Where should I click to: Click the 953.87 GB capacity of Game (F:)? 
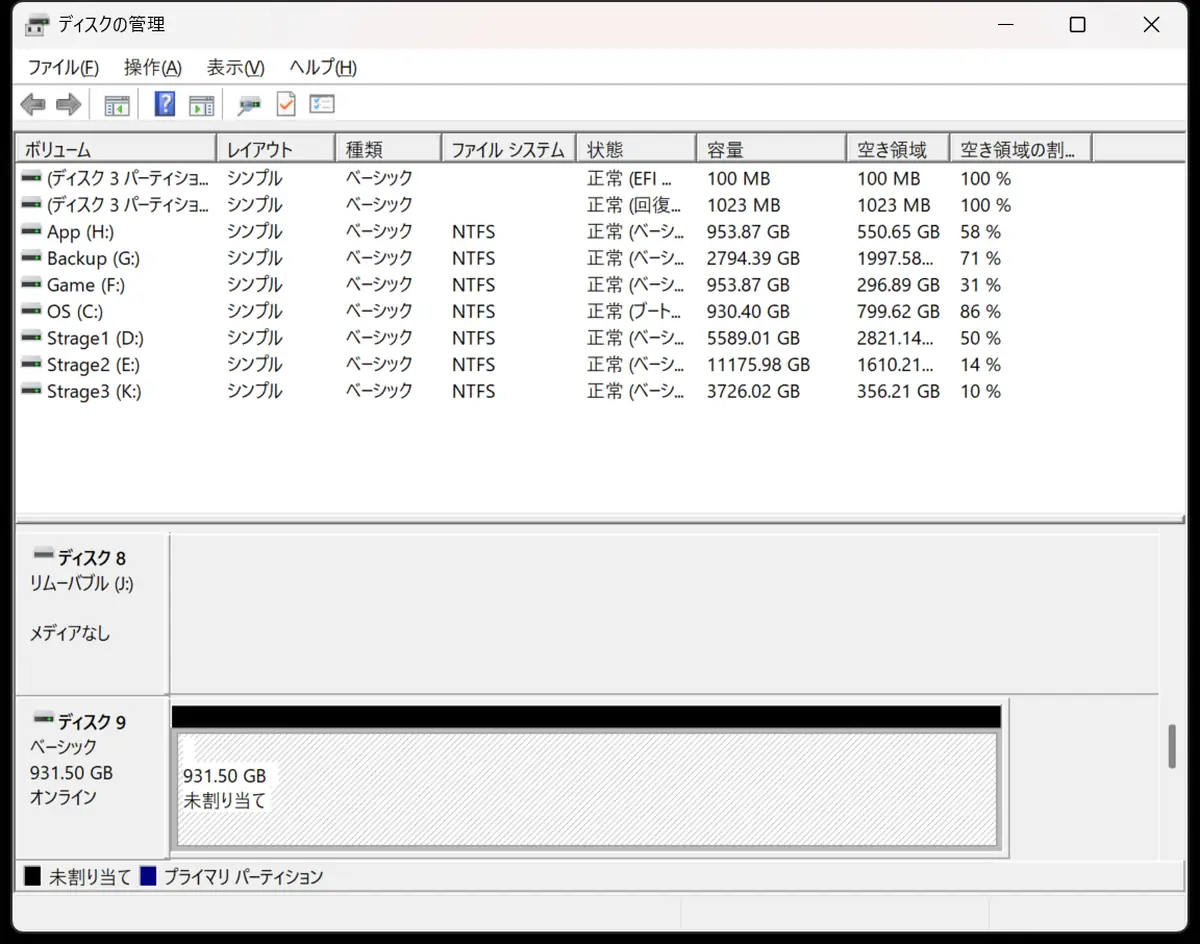tap(748, 285)
